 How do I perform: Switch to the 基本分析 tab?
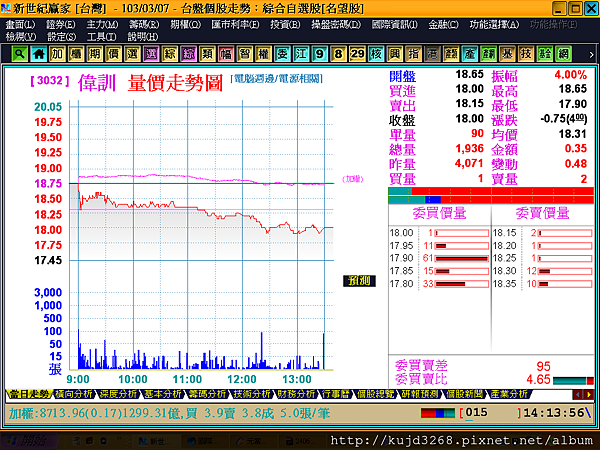tap(163, 394)
